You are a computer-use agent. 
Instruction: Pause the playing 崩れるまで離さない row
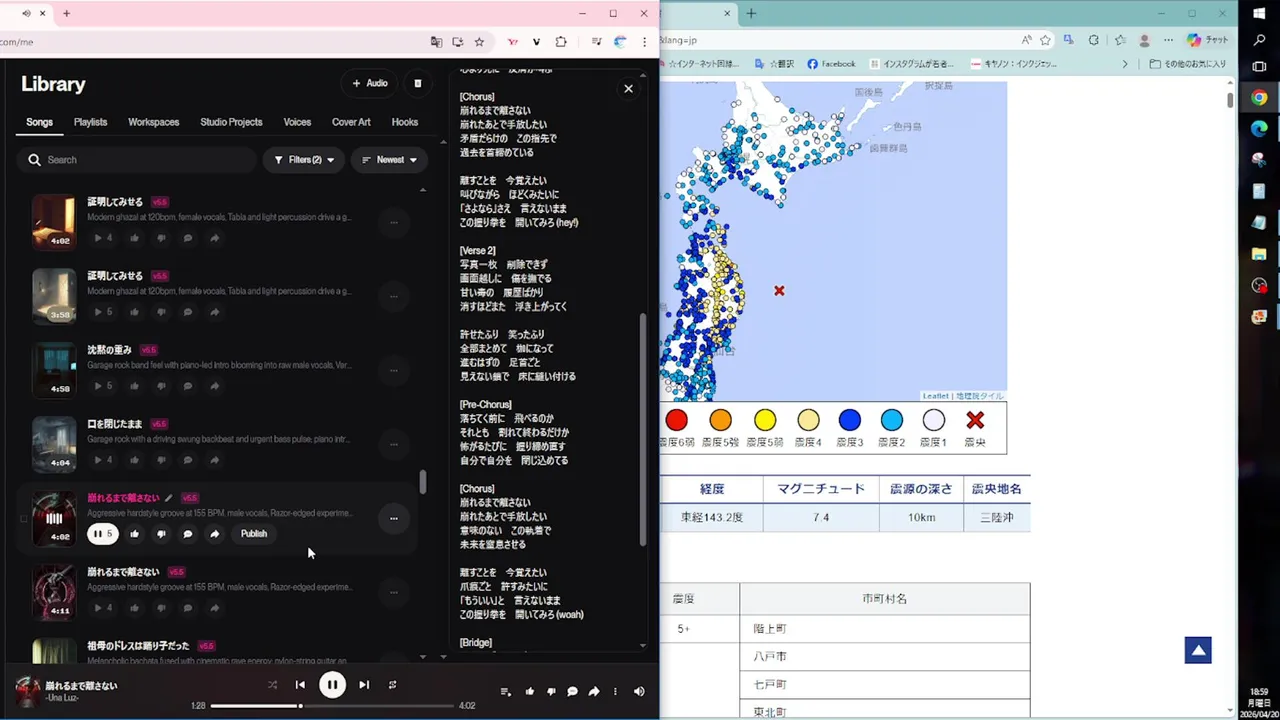102,534
